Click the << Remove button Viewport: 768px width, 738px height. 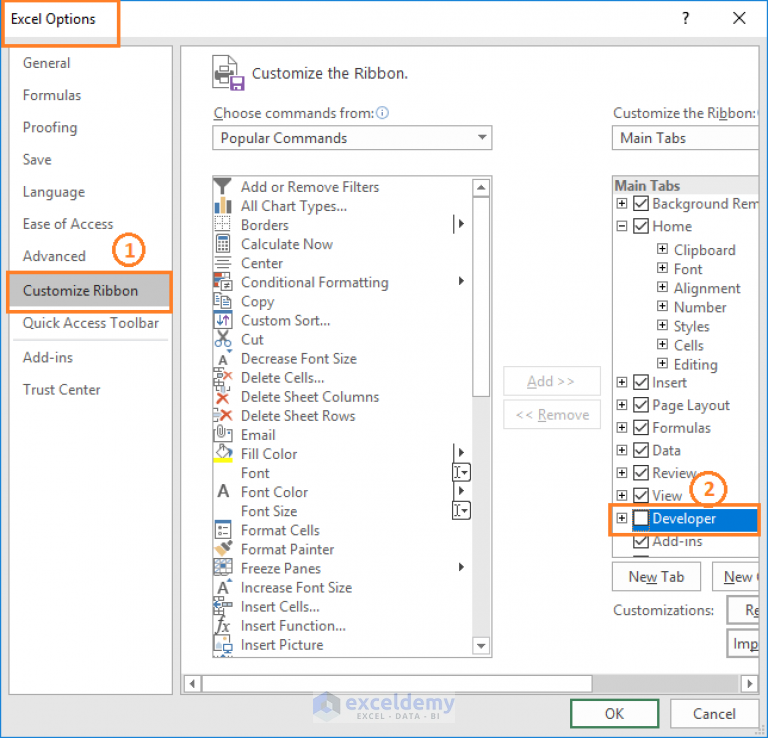coord(552,415)
